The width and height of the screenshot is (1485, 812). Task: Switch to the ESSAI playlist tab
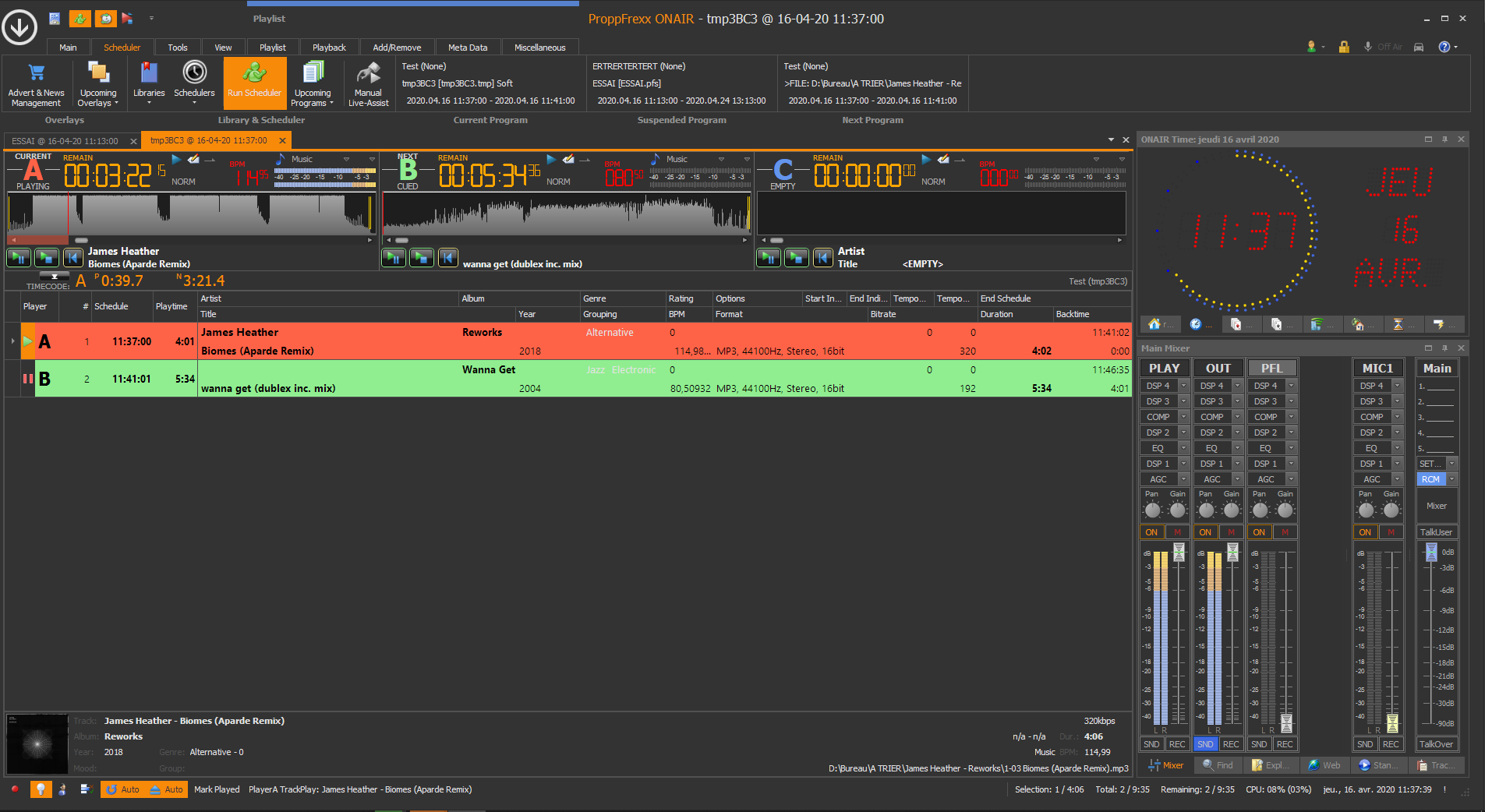(x=65, y=141)
